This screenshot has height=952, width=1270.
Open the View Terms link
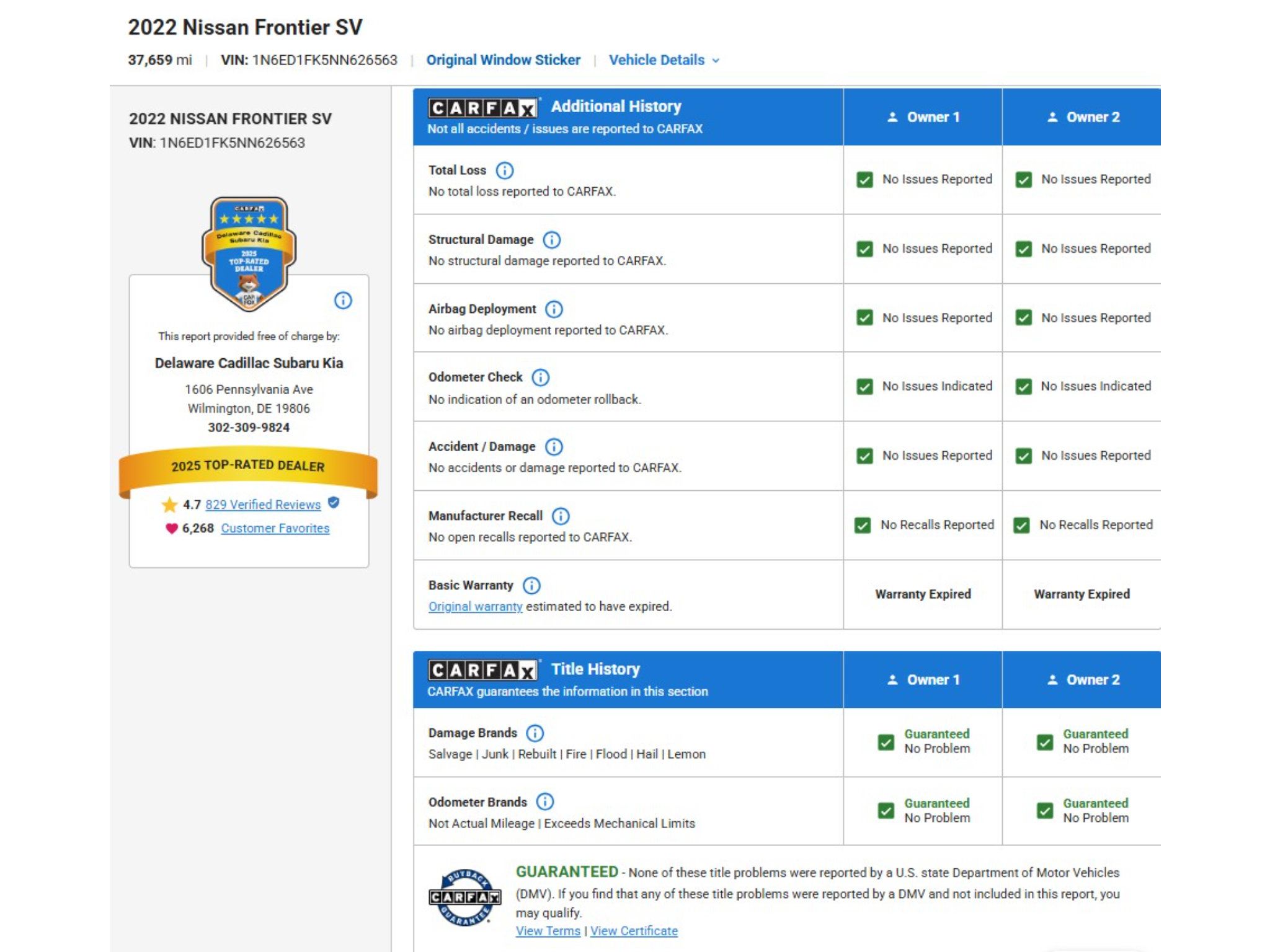pyautogui.click(x=548, y=931)
